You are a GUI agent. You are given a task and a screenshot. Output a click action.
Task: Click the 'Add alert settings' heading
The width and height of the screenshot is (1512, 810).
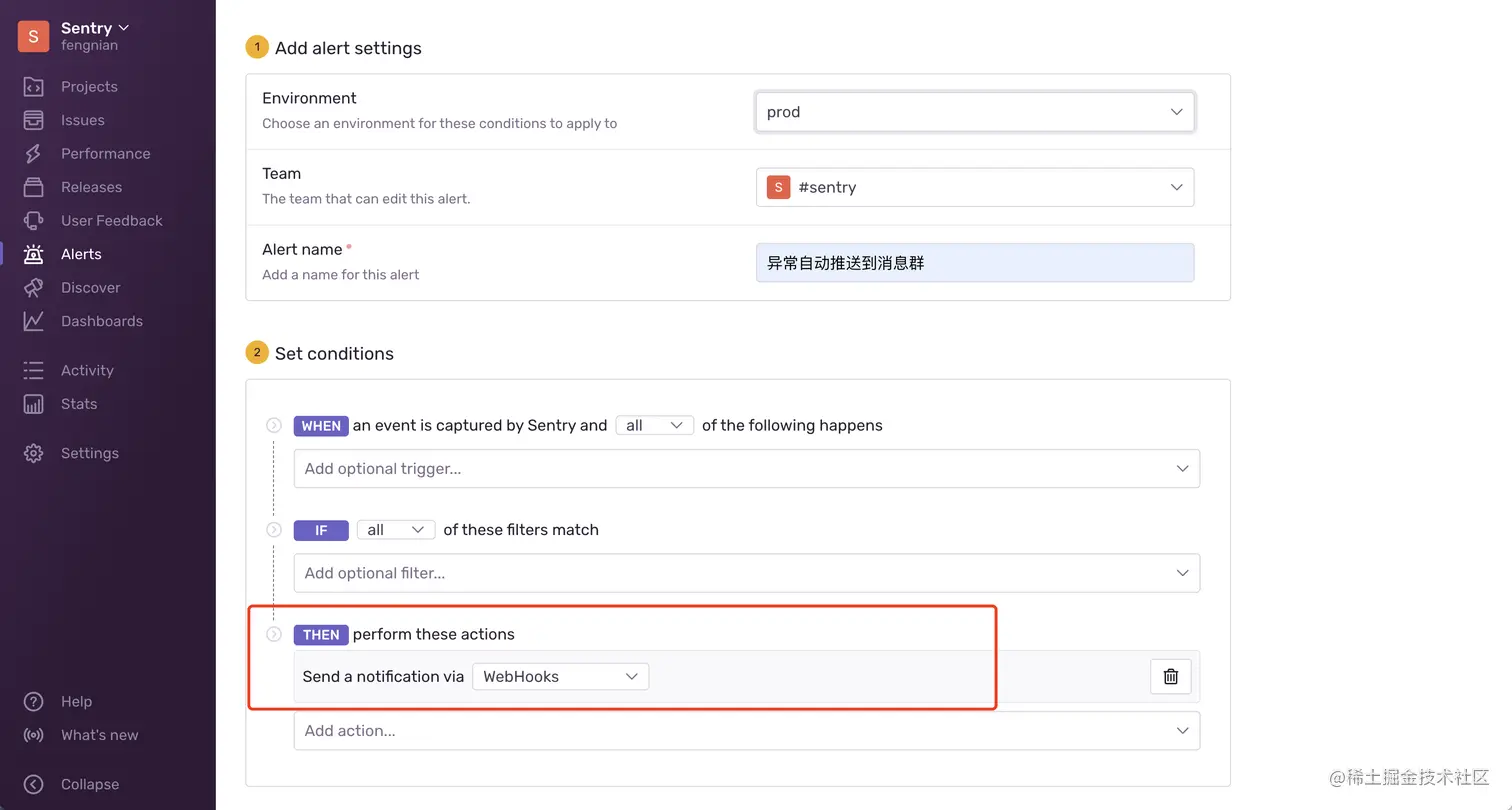click(x=348, y=48)
